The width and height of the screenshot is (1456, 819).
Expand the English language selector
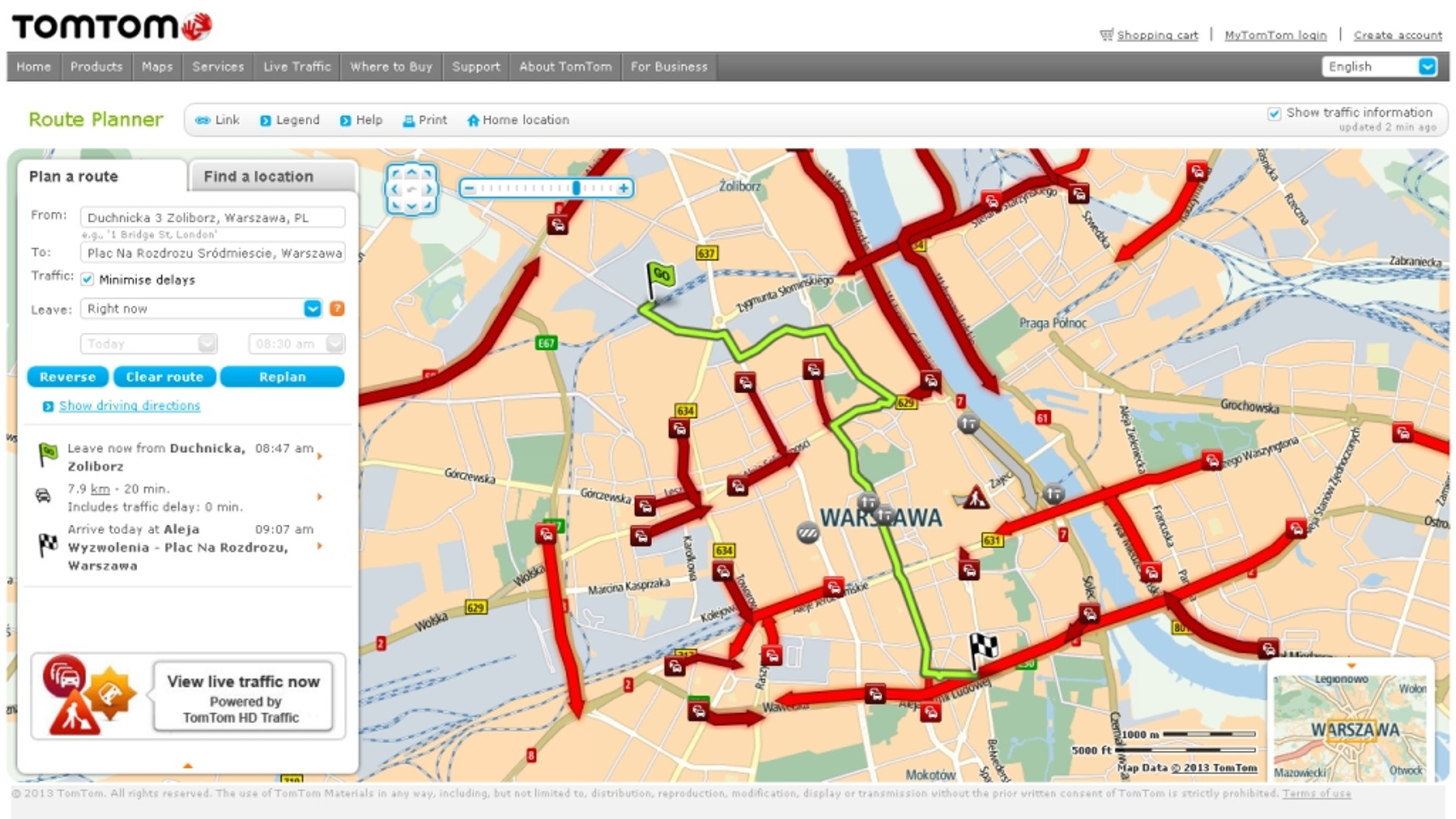1427,67
